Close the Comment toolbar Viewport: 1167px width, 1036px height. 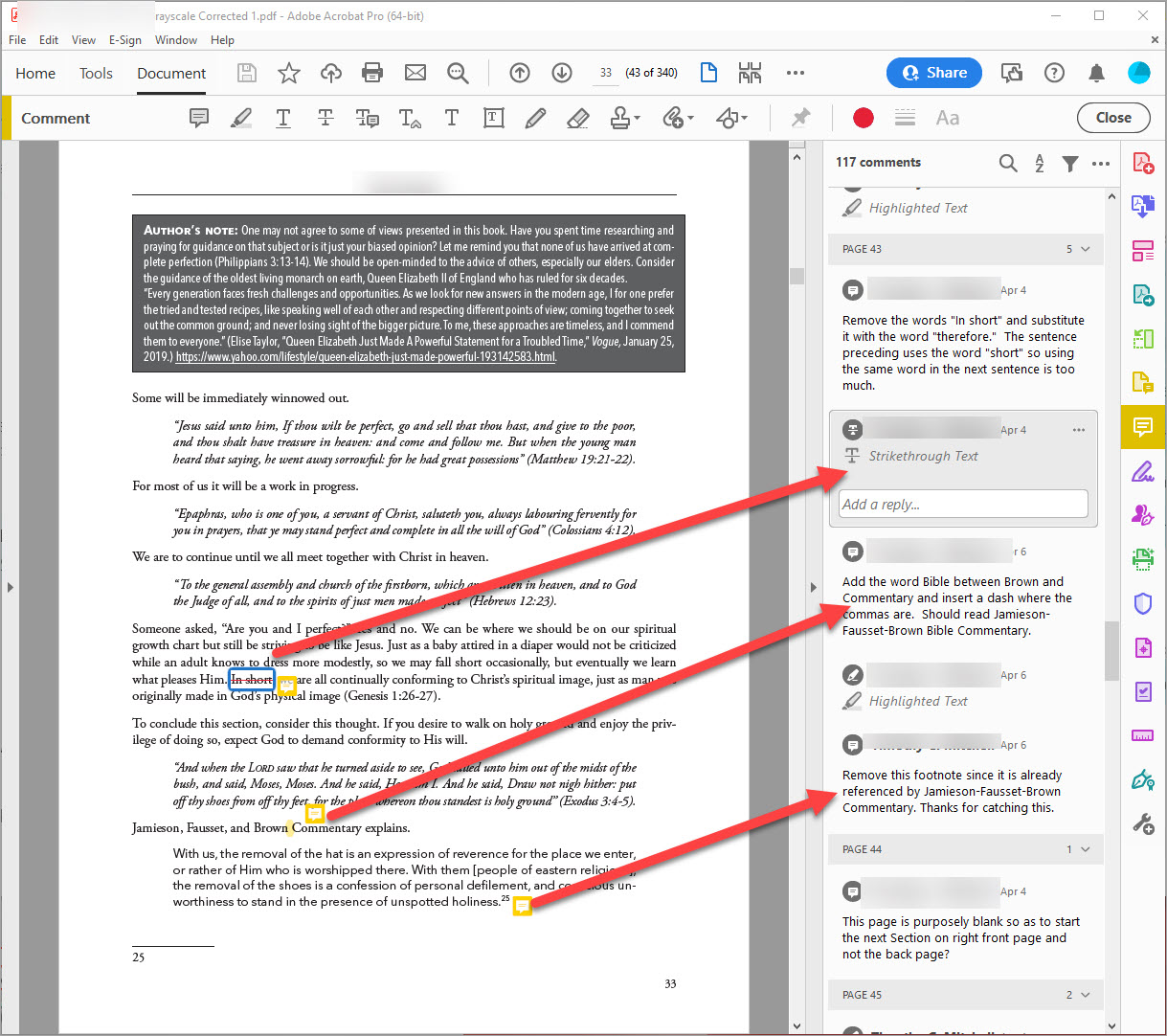pos(1113,118)
